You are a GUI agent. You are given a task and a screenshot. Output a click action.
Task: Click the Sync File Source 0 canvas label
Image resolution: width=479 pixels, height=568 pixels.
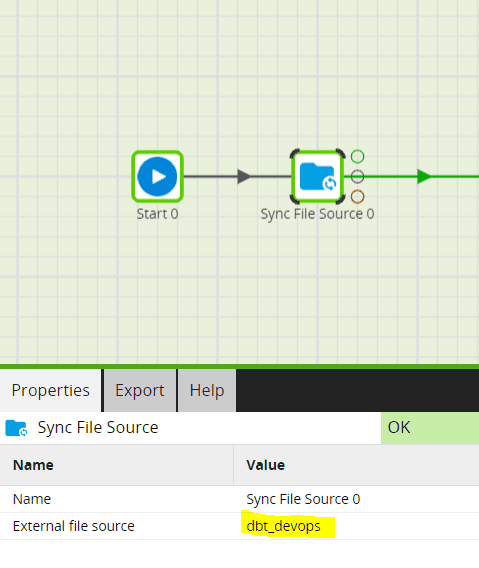coord(317,214)
